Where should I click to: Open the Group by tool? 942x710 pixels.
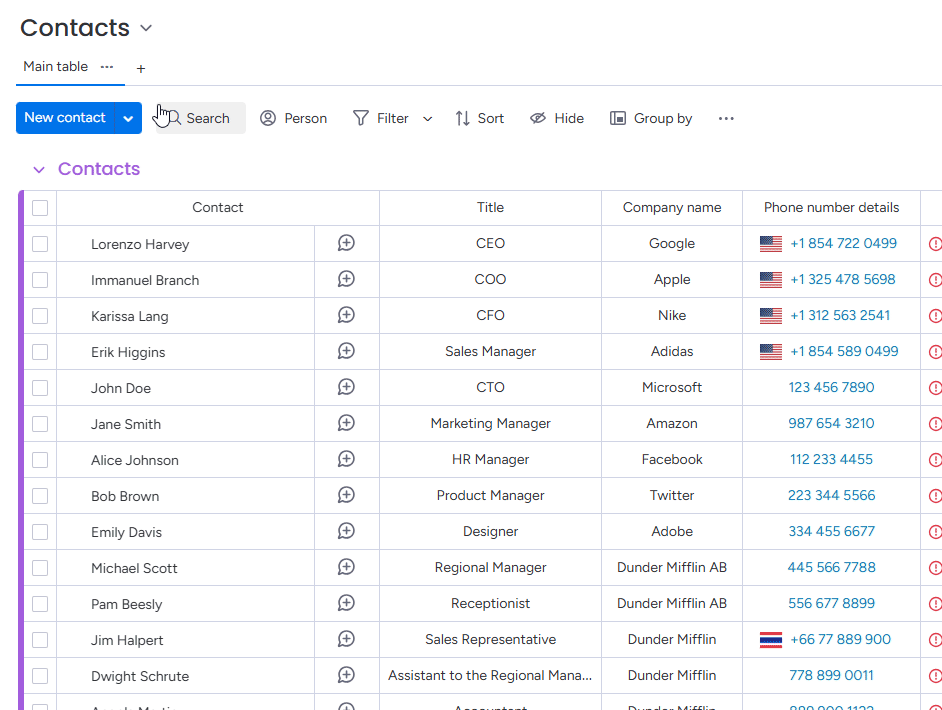click(618, 118)
